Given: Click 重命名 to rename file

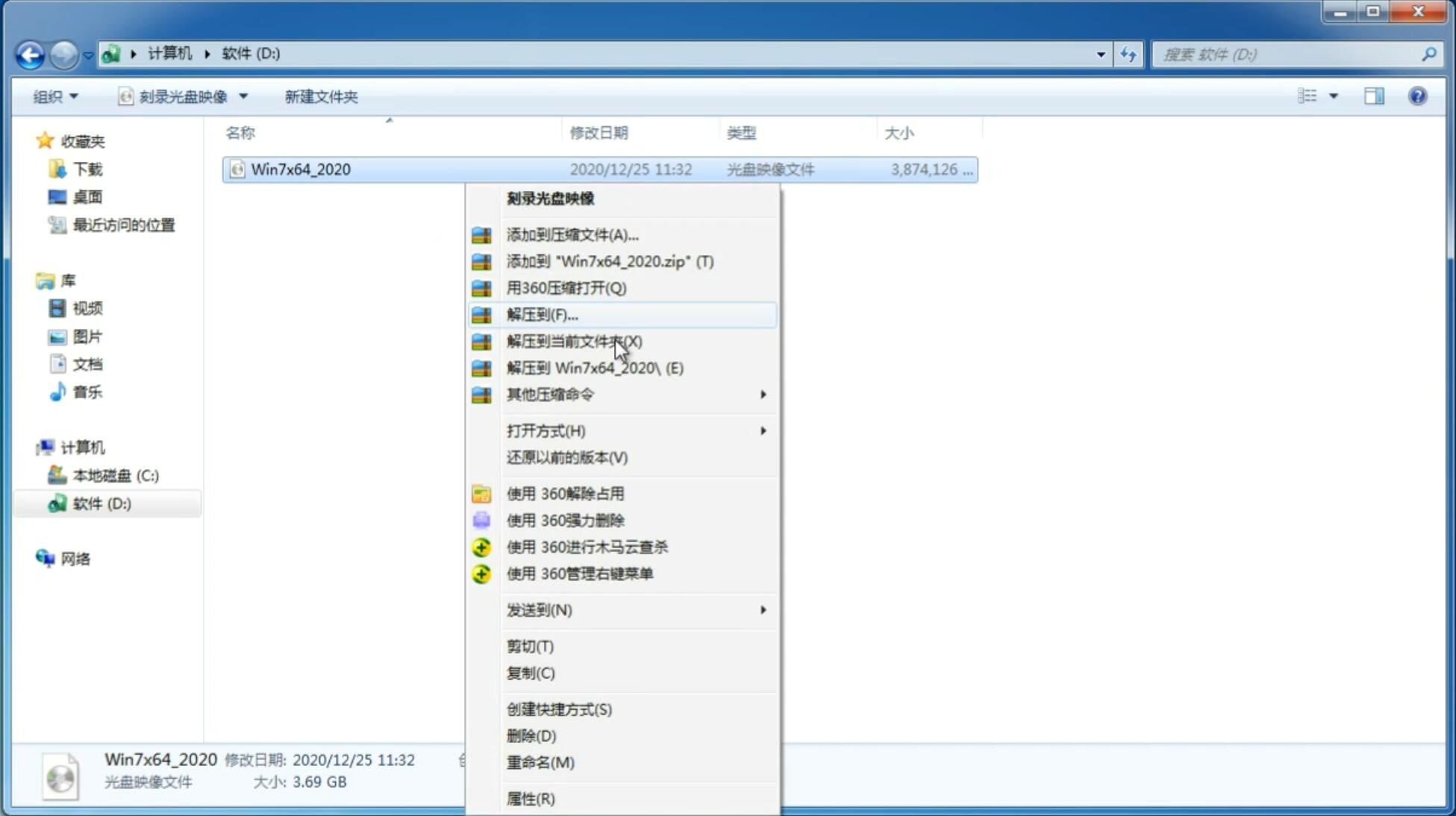Looking at the screenshot, I should [x=540, y=762].
